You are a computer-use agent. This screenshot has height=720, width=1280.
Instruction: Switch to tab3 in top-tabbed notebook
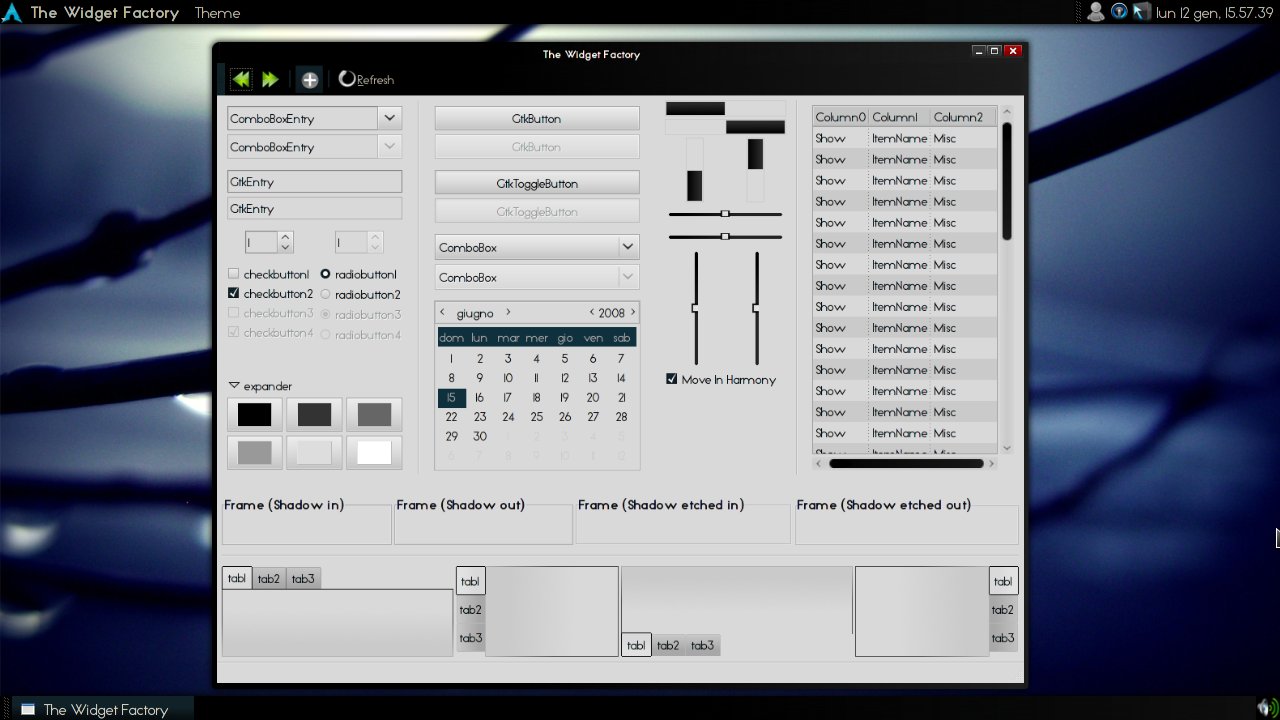pyautogui.click(x=303, y=579)
